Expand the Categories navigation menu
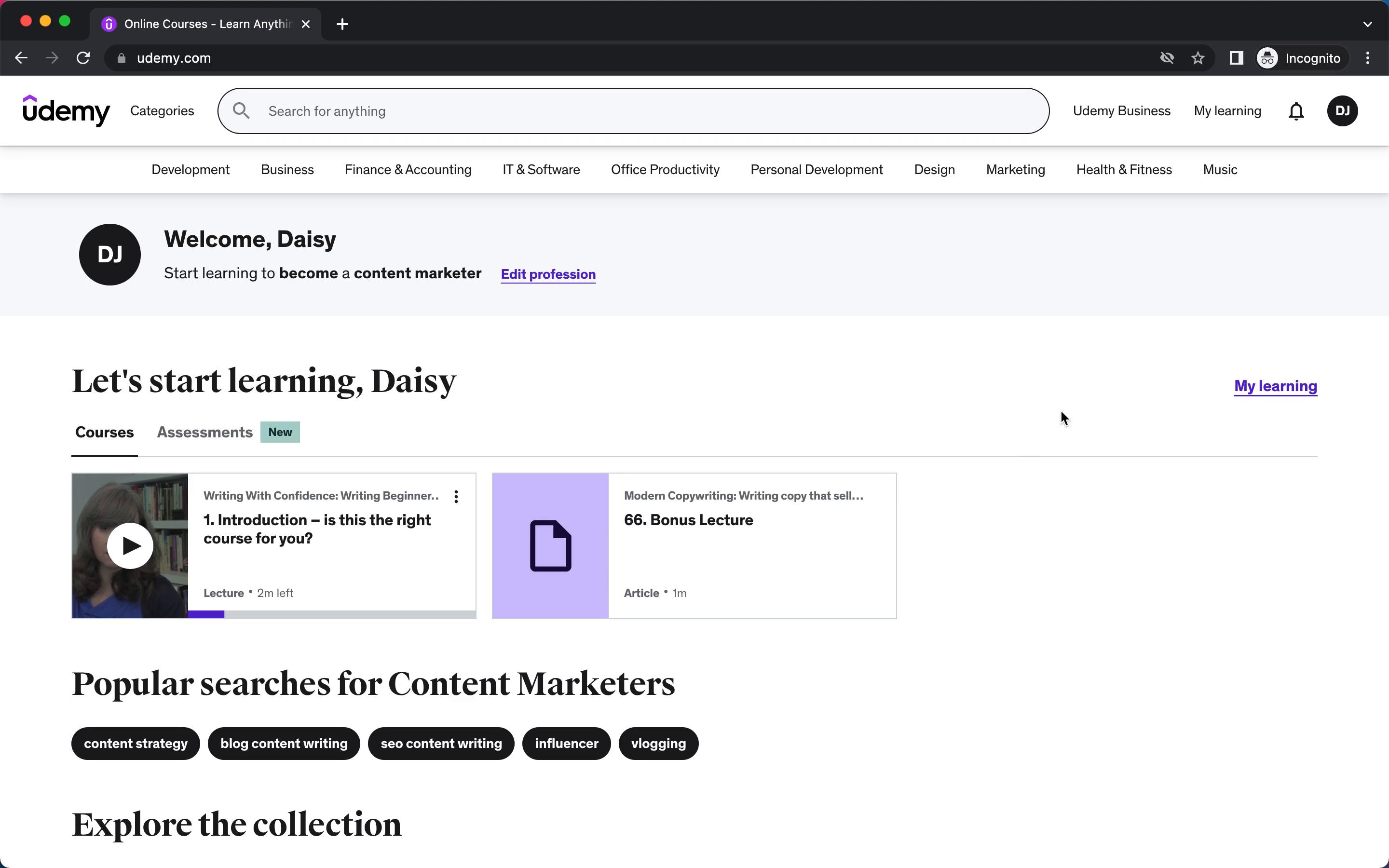The width and height of the screenshot is (1389, 868). coord(162,111)
